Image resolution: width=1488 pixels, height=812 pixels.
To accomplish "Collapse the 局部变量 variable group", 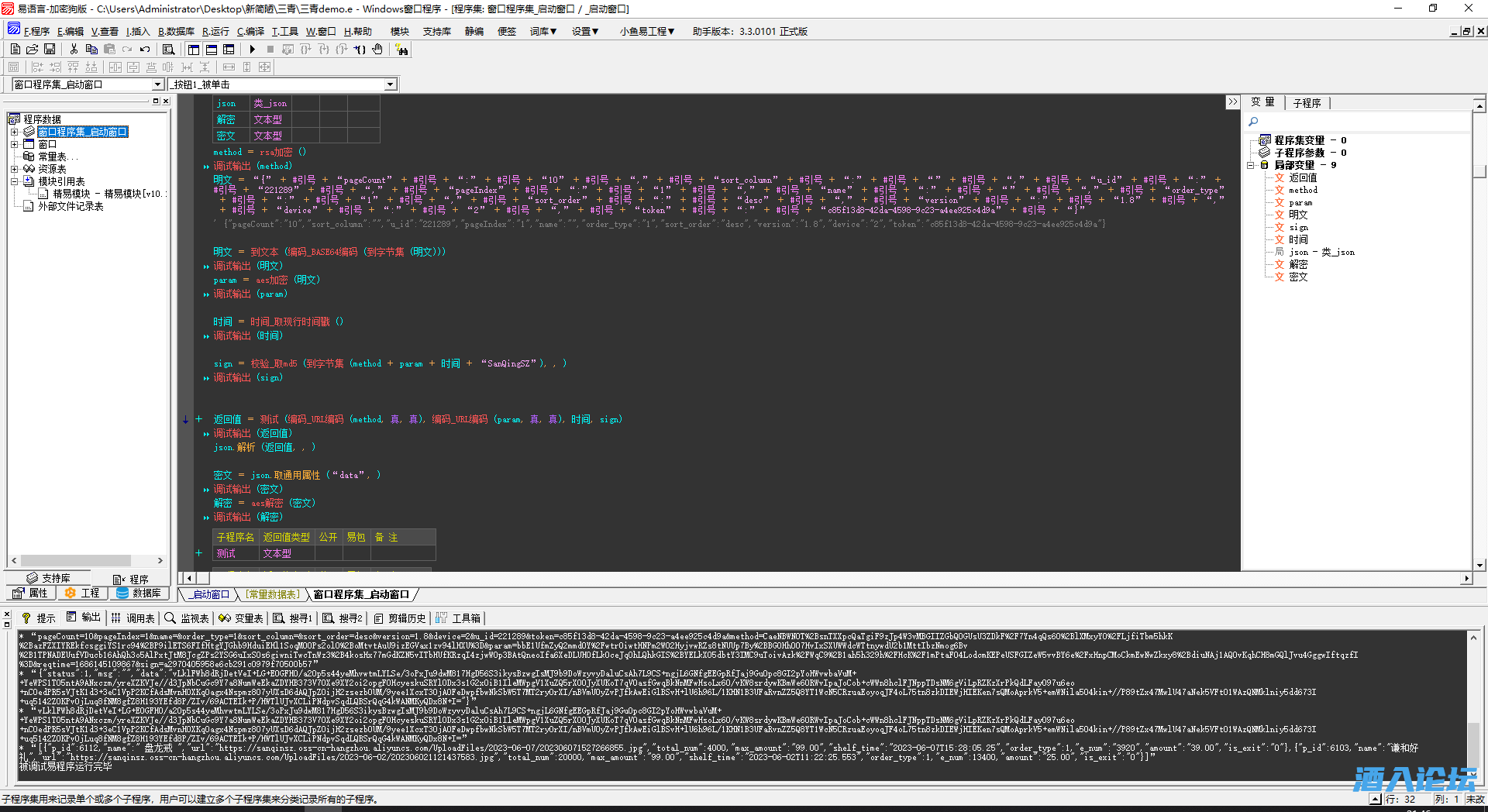I will (1250, 165).
